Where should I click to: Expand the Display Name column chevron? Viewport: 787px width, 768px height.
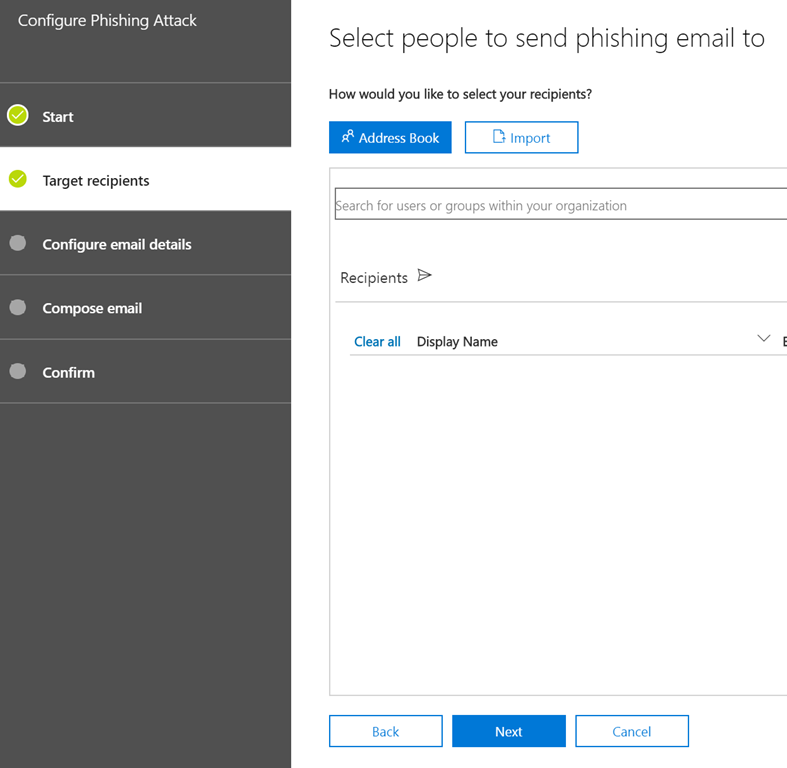click(x=764, y=340)
